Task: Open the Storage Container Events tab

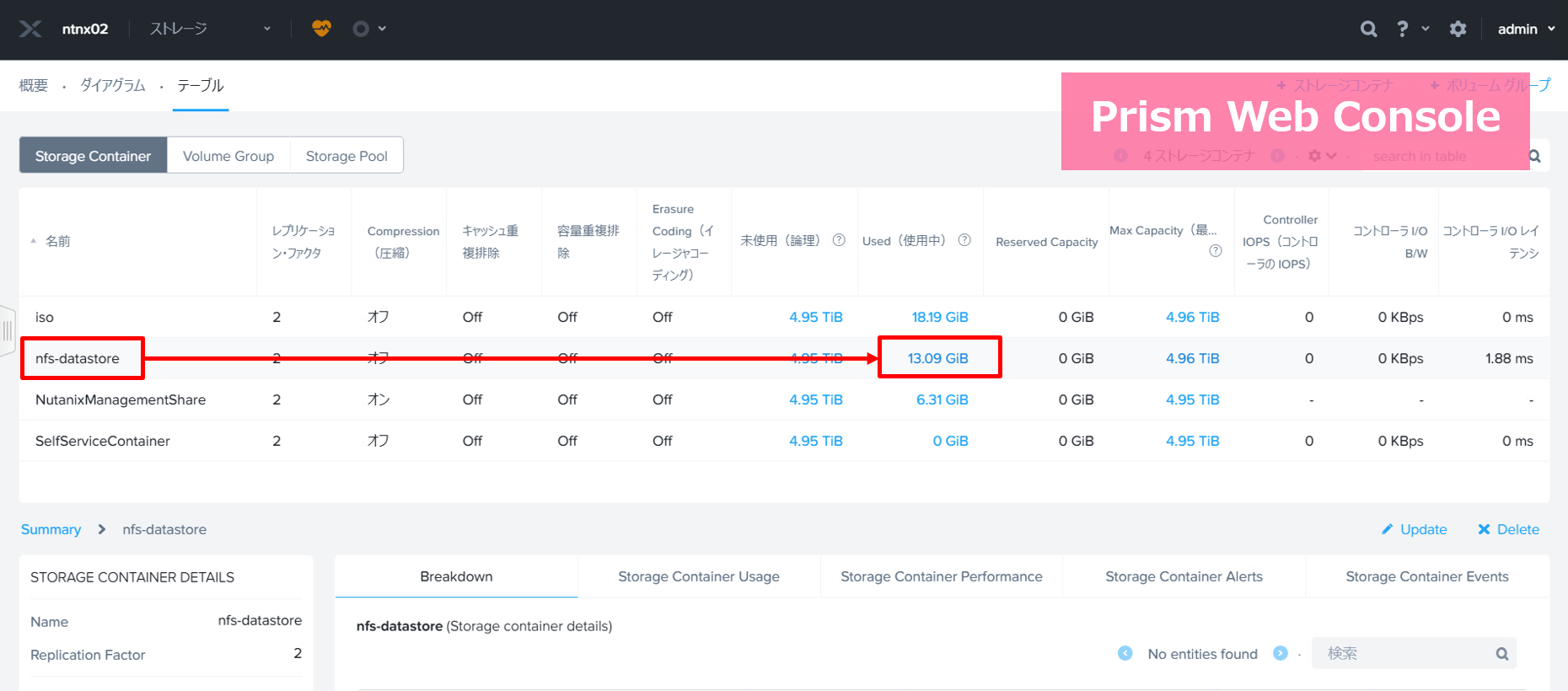Action: point(1427,576)
